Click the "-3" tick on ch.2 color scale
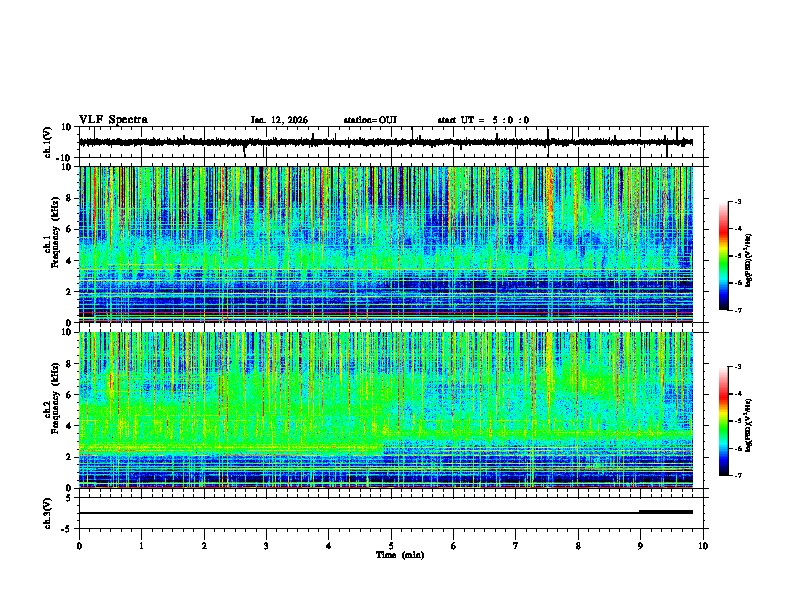Viewport: 792px width, 612px height. click(x=738, y=367)
